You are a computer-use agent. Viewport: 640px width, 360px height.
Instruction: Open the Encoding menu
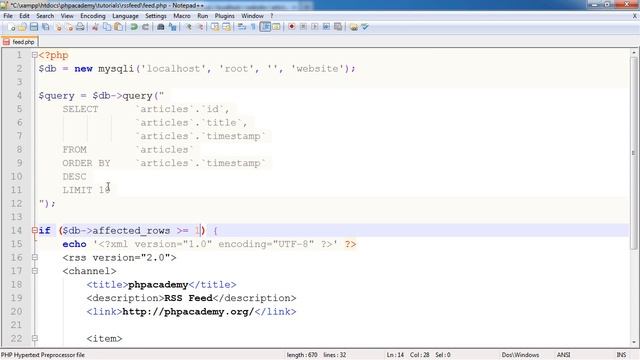pos(93,16)
